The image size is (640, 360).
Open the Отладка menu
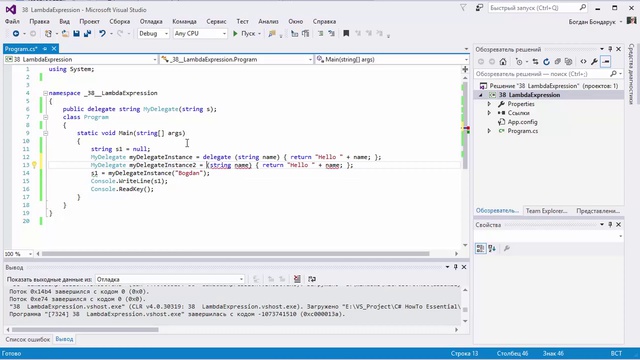coord(151,21)
